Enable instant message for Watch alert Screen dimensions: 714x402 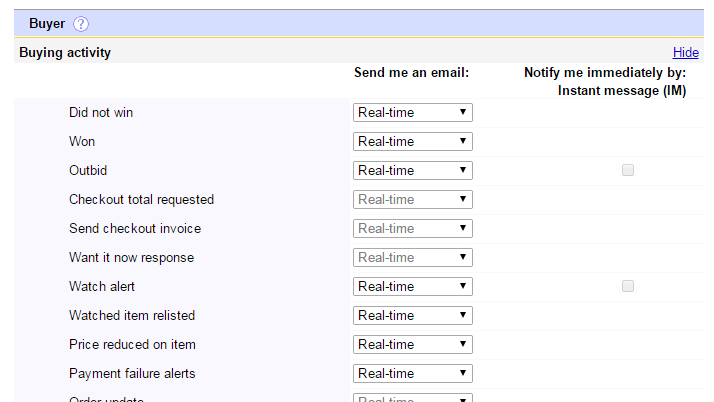[x=628, y=286]
